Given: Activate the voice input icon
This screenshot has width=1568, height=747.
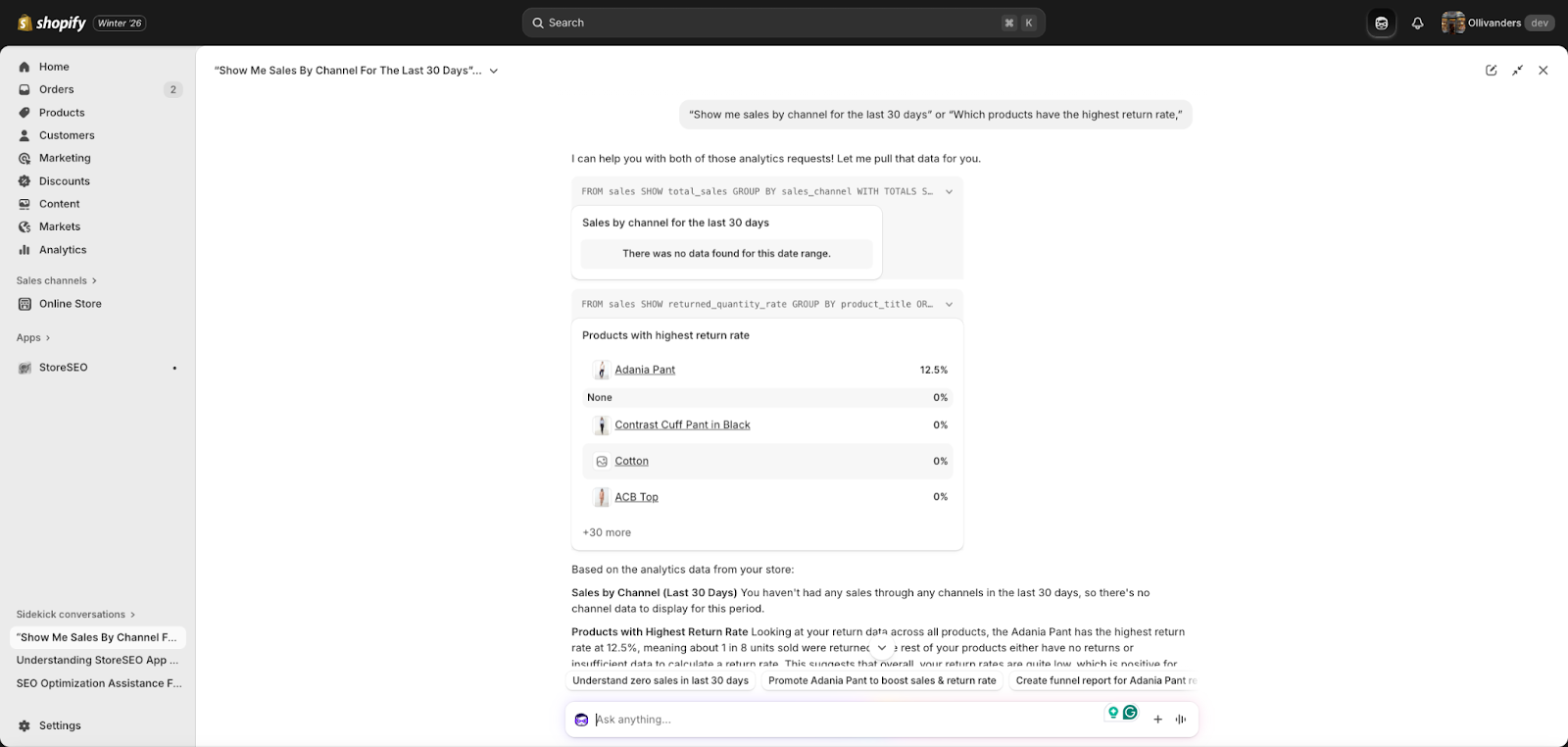Looking at the screenshot, I should pos(1181,720).
